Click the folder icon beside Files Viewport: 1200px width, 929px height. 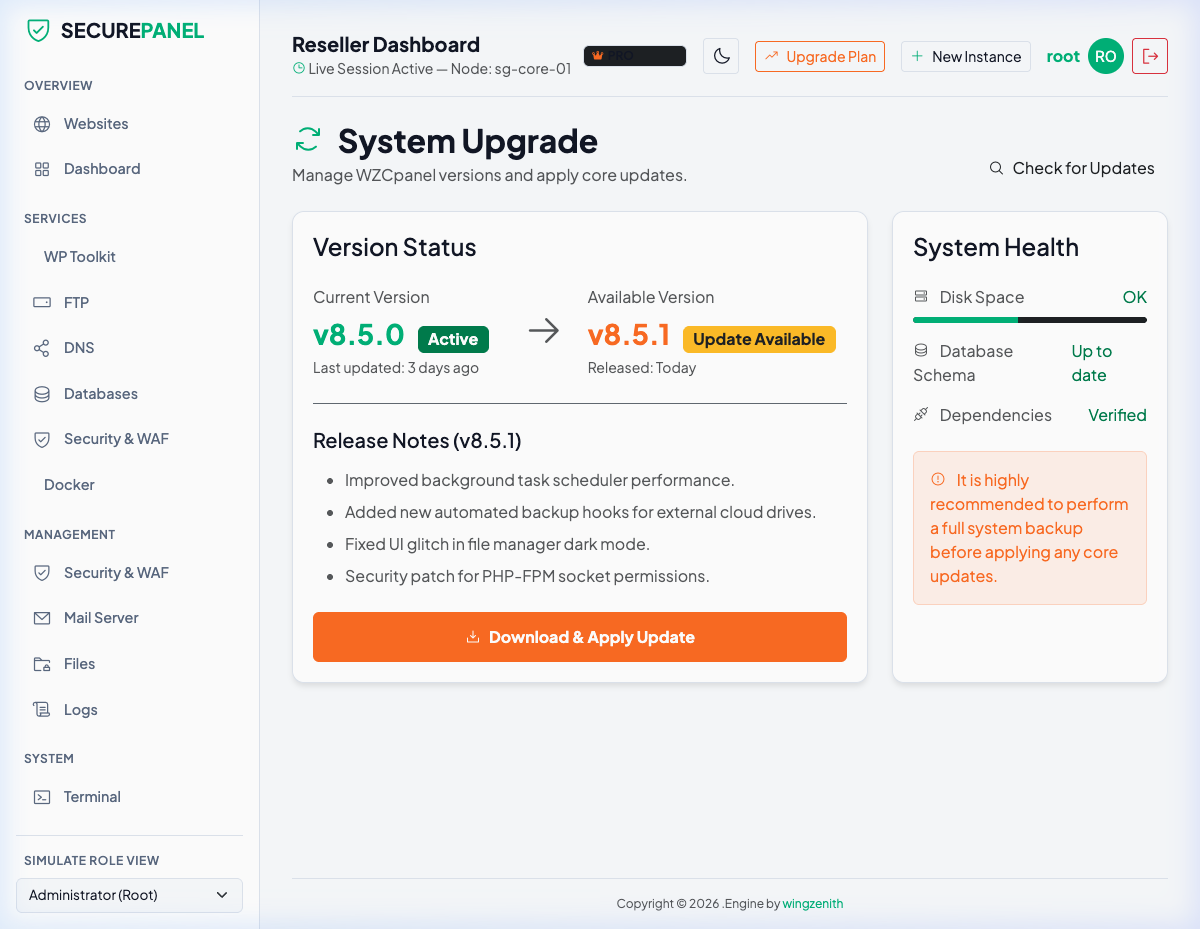pyautogui.click(x=42, y=664)
